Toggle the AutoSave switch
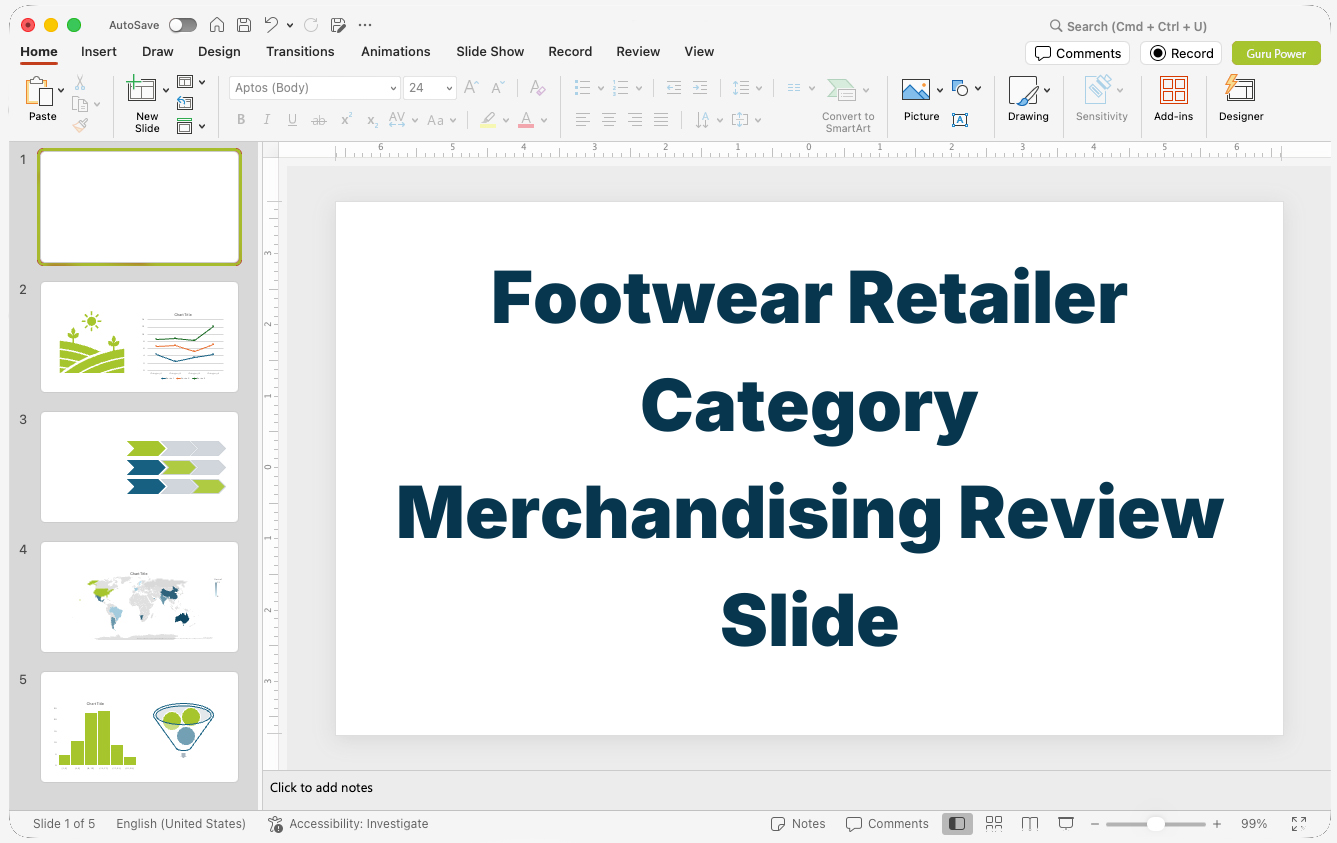The image size is (1337, 843). 183,25
